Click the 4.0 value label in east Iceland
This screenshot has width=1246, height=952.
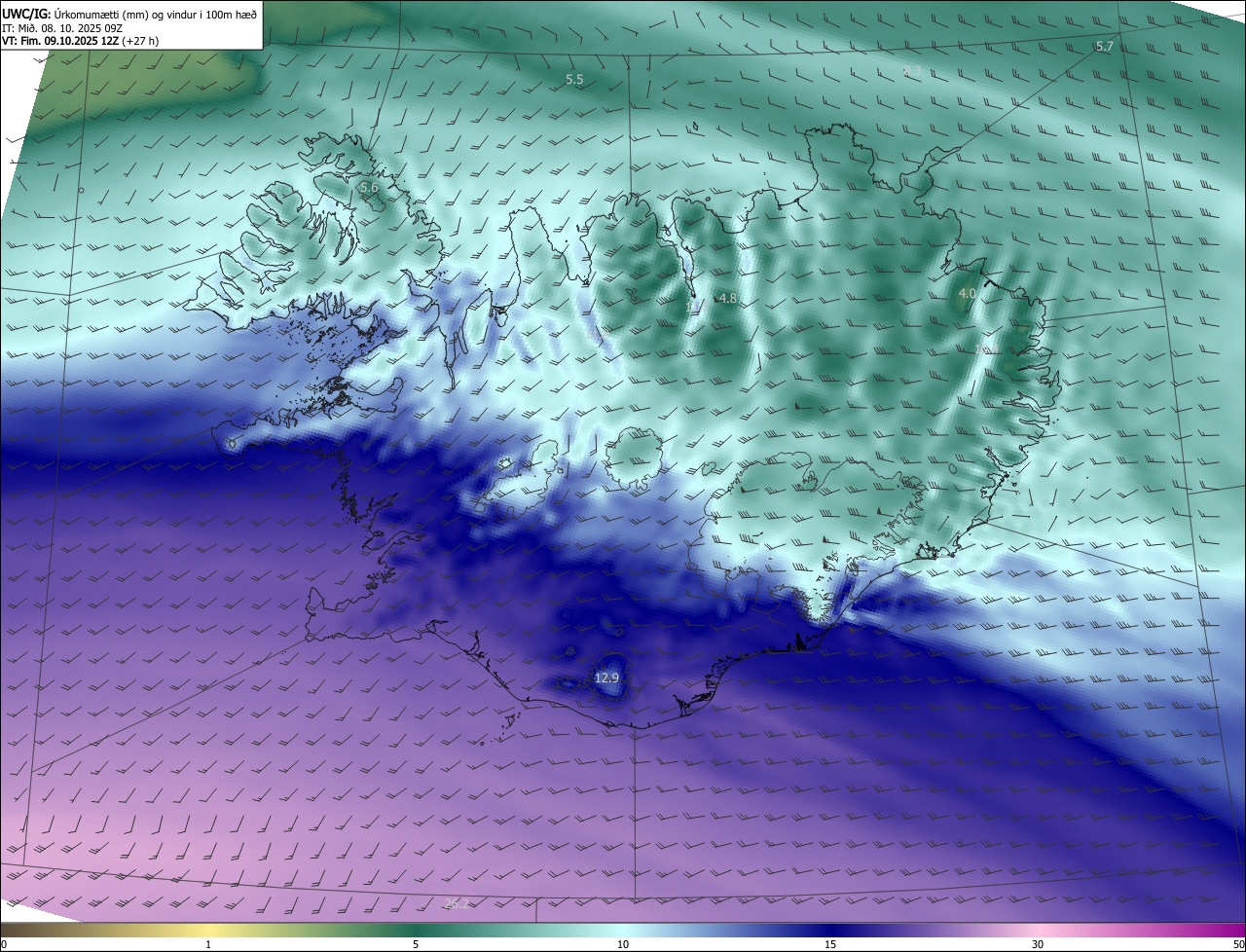[967, 293]
